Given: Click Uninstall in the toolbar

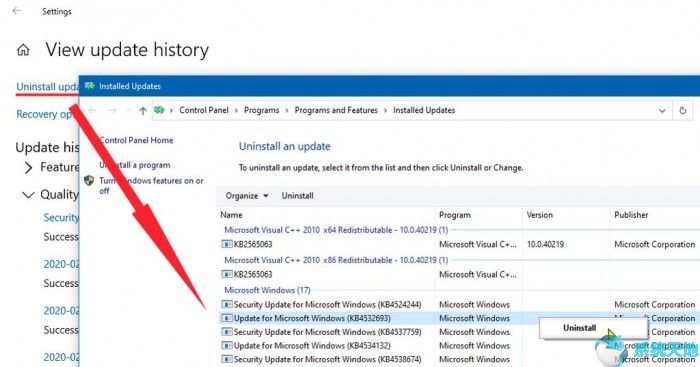Looking at the screenshot, I should click(x=297, y=196).
